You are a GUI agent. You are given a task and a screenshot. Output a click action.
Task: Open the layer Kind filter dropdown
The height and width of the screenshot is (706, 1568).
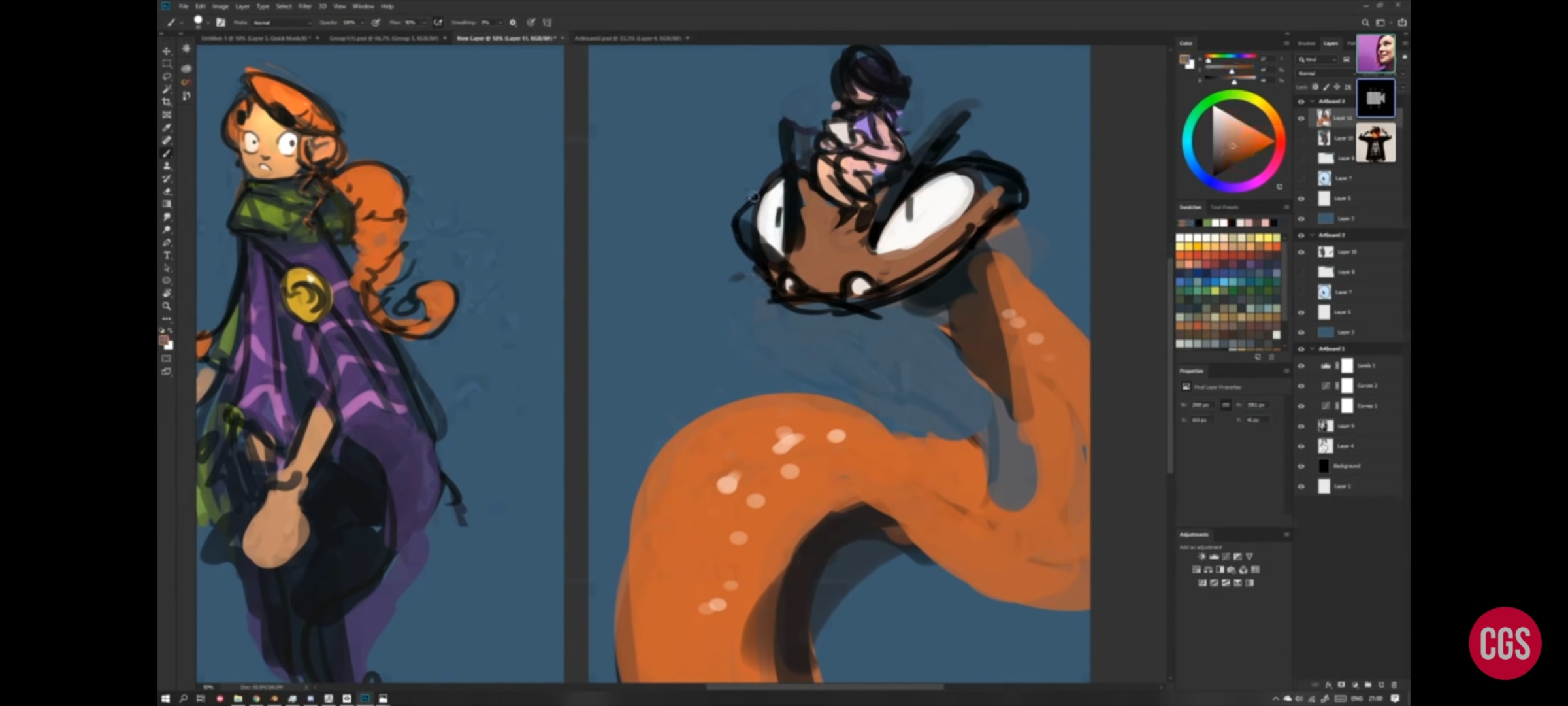pos(1318,59)
